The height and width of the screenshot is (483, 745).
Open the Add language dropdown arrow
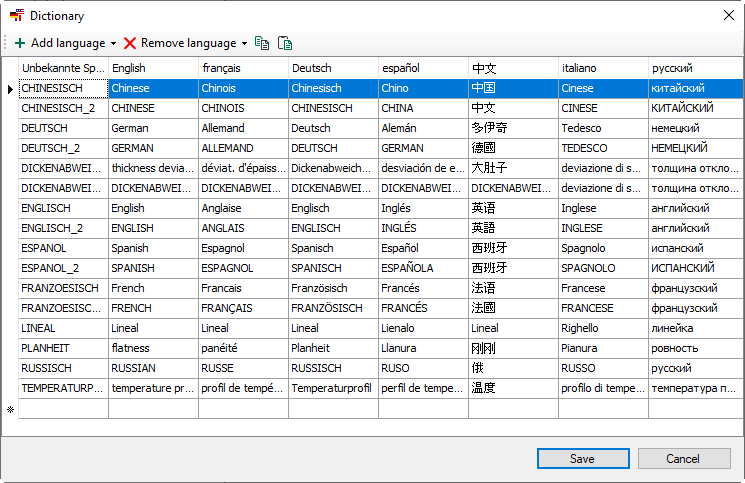(114, 44)
